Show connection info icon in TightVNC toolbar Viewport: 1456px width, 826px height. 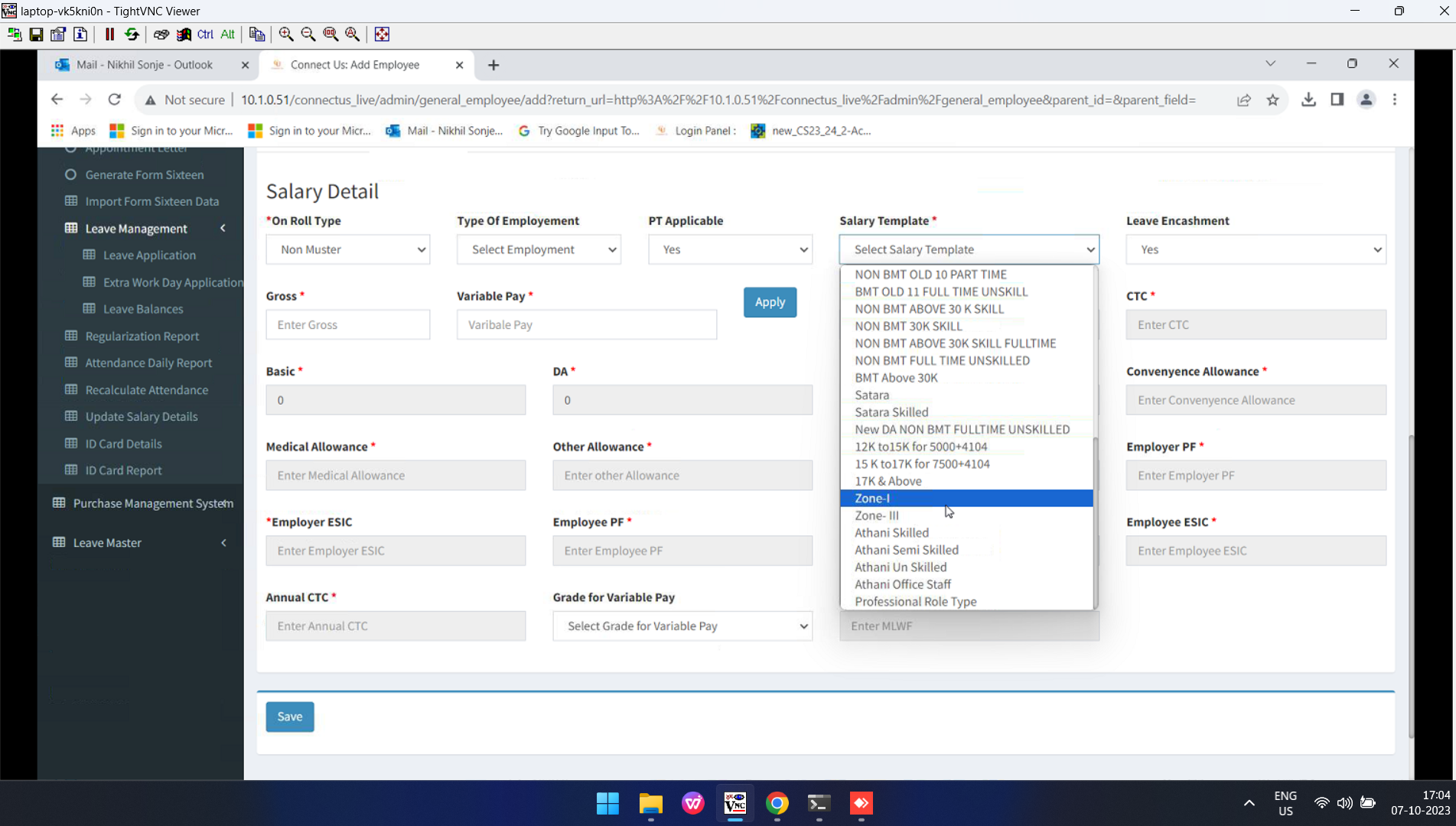click(80, 34)
